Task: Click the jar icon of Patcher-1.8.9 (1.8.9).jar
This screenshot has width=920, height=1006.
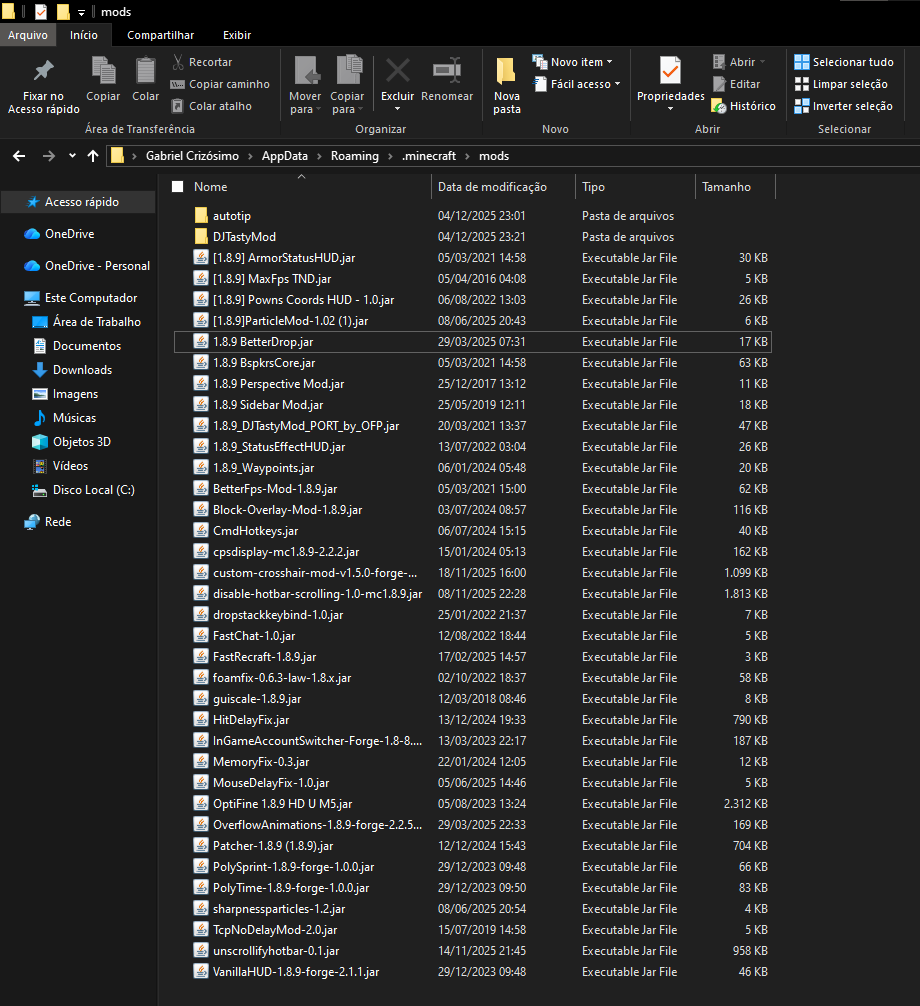Action: pyautogui.click(x=201, y=846)
